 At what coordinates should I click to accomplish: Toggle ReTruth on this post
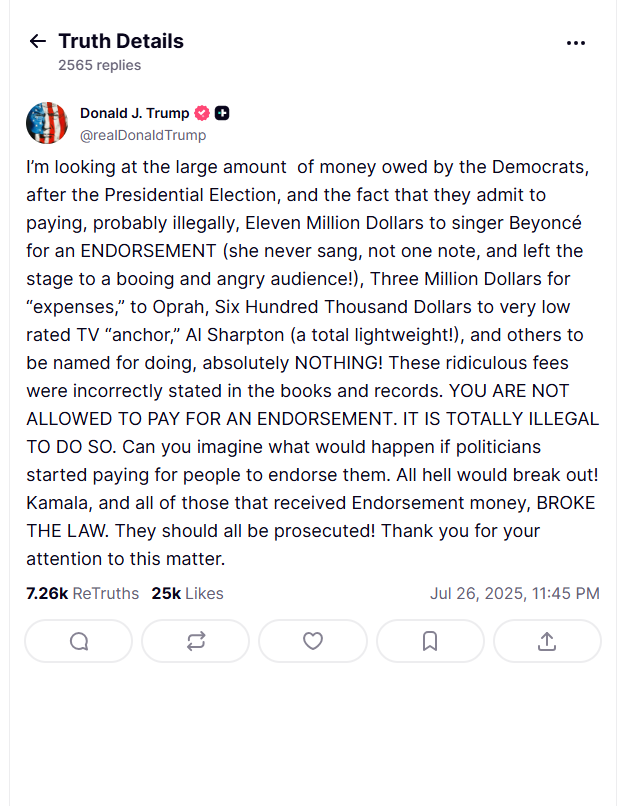point(196,641)
